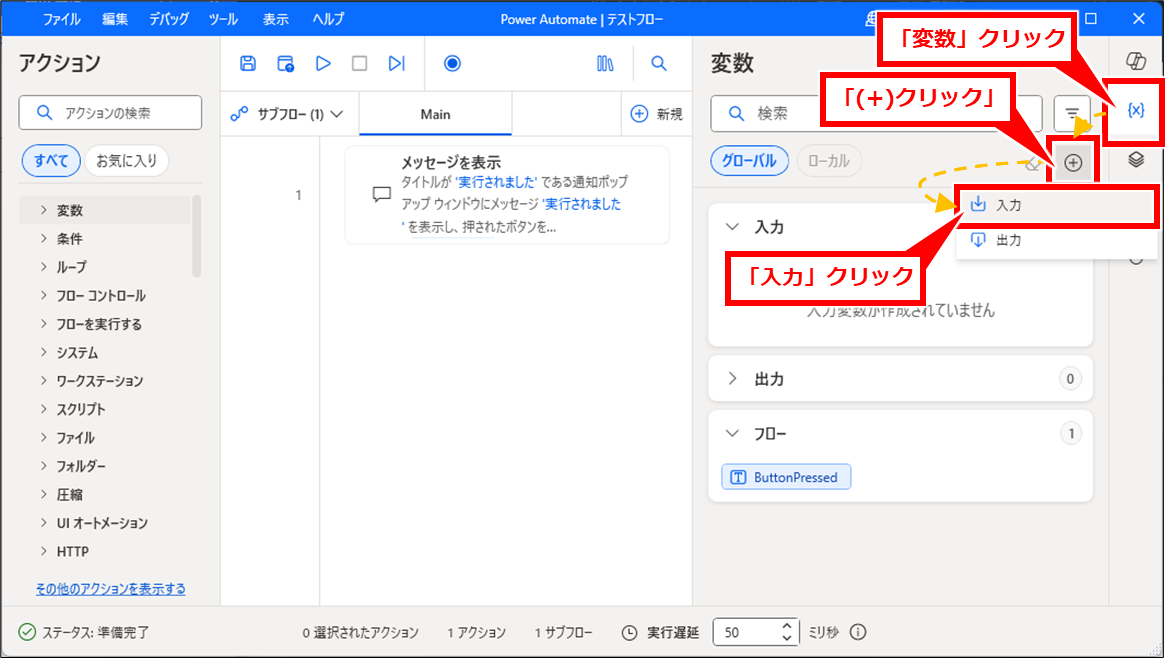Screen dimensions: 1170x658
Task: Click the plus icon to add variable
Action: click(1073, 163)
